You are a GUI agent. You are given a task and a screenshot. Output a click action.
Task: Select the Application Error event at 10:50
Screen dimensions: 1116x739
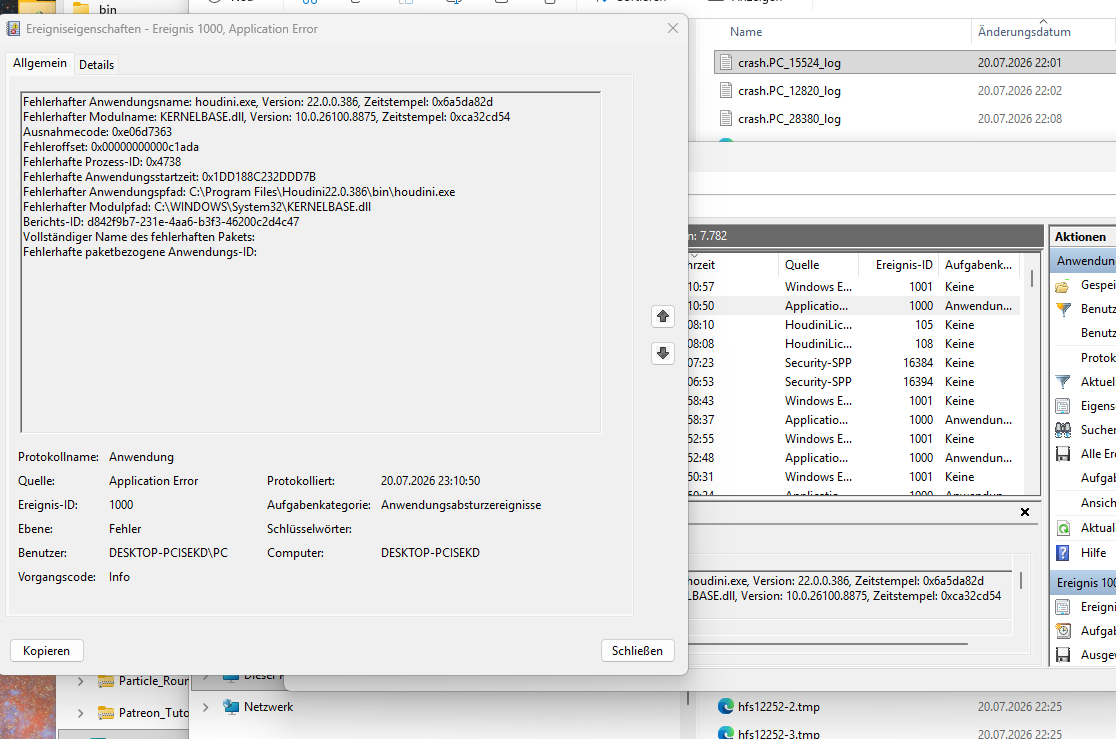point(854,305)
